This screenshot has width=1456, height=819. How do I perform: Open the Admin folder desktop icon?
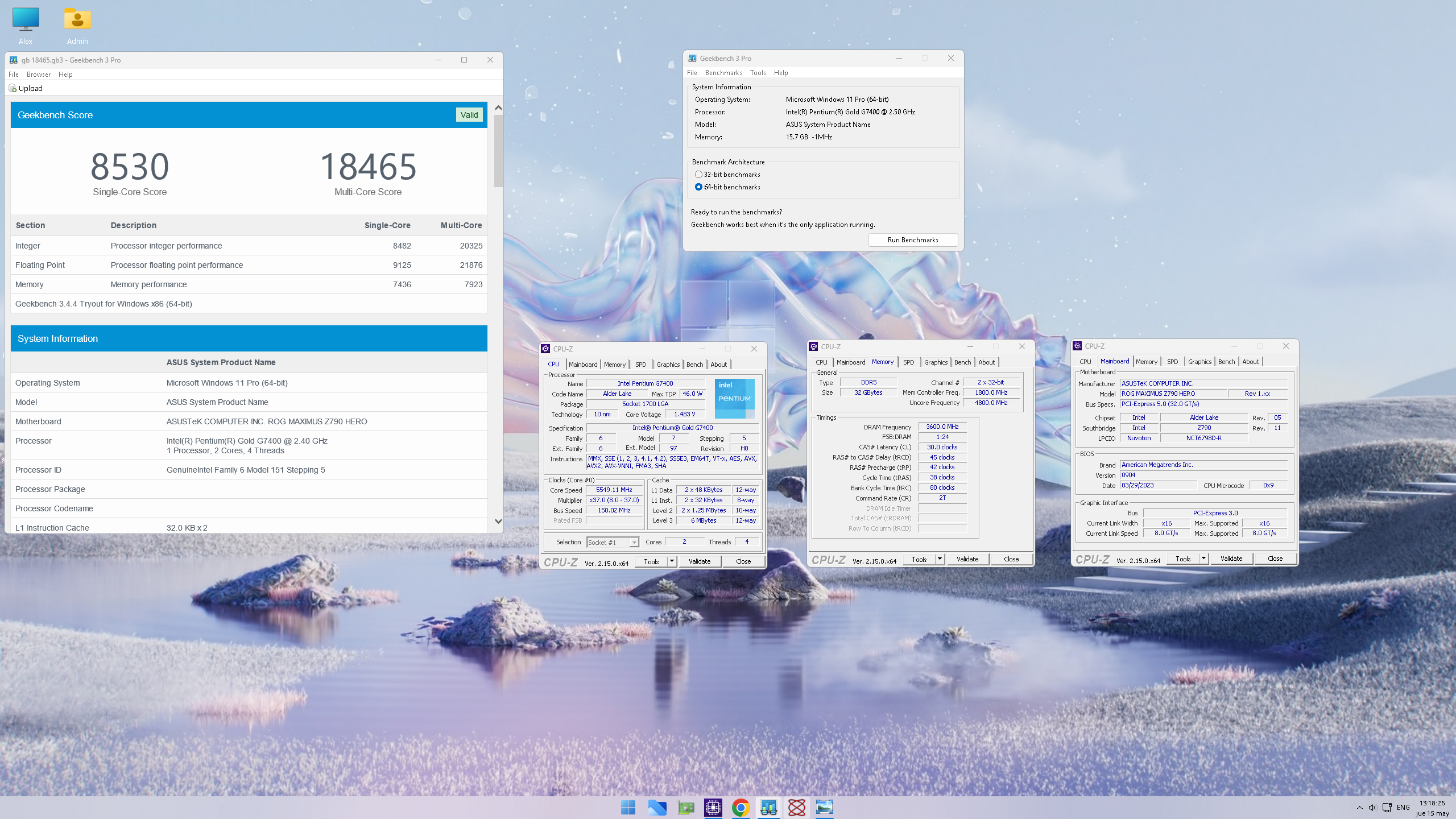click(77, 26)
